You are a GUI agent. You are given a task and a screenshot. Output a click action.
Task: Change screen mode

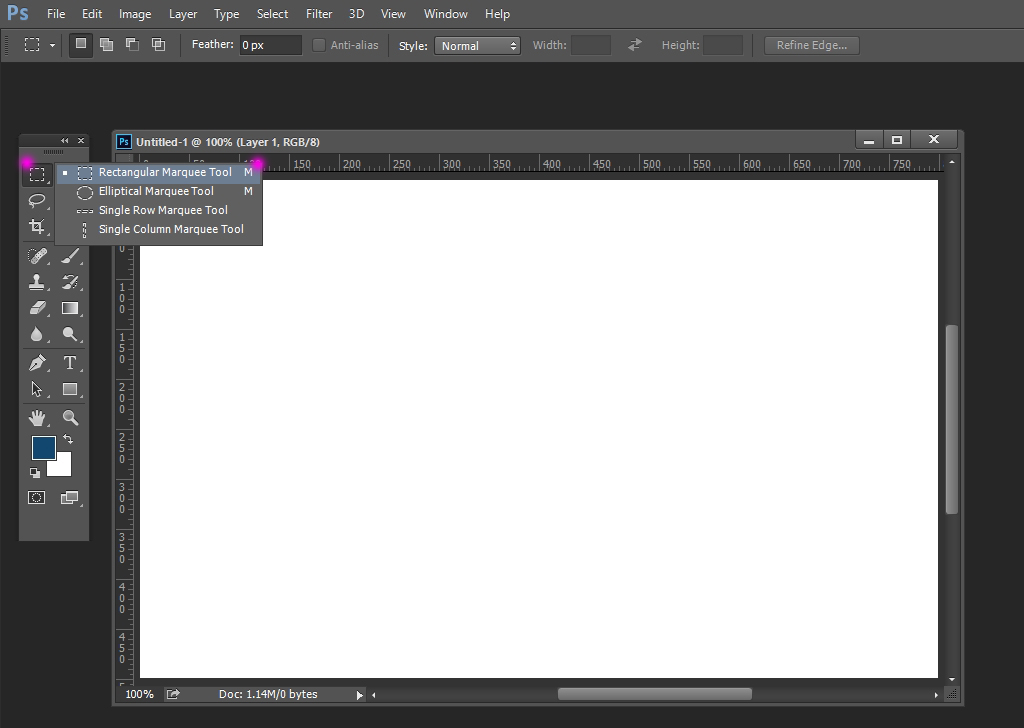[x=69, y=498]
